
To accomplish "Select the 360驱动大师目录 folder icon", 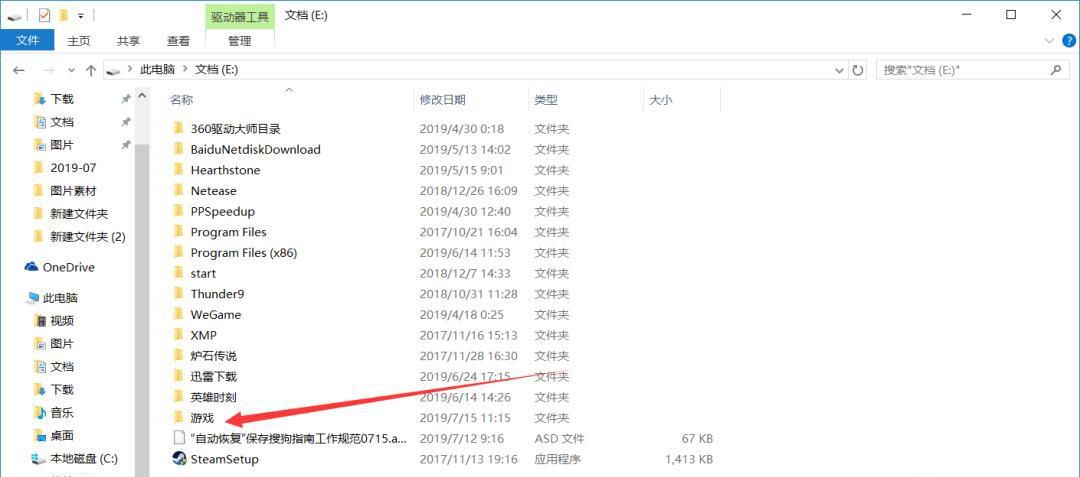I will (178, 128).
